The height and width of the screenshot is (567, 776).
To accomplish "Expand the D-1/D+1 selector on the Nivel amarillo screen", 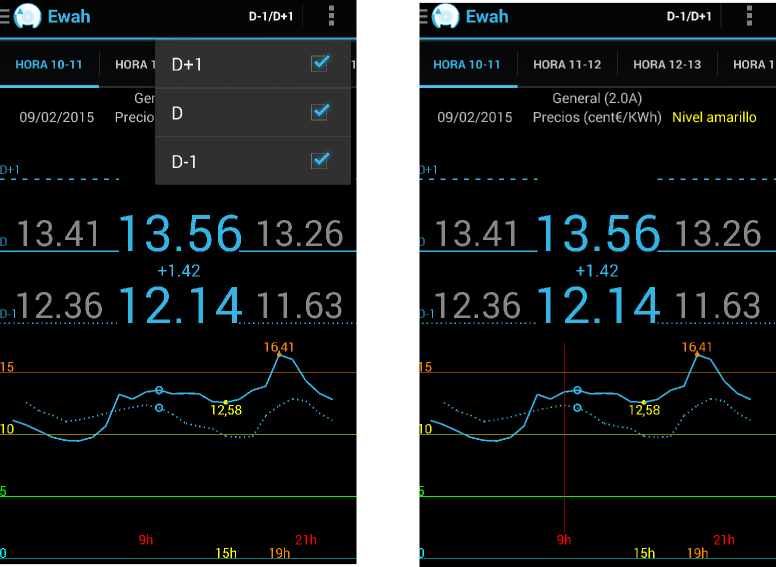I will [x=689, y=17].
